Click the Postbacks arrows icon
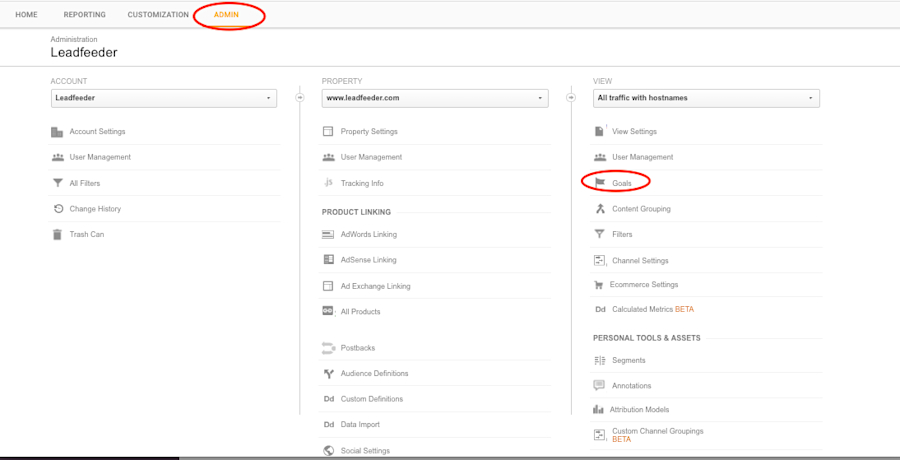 coord(328,347)
